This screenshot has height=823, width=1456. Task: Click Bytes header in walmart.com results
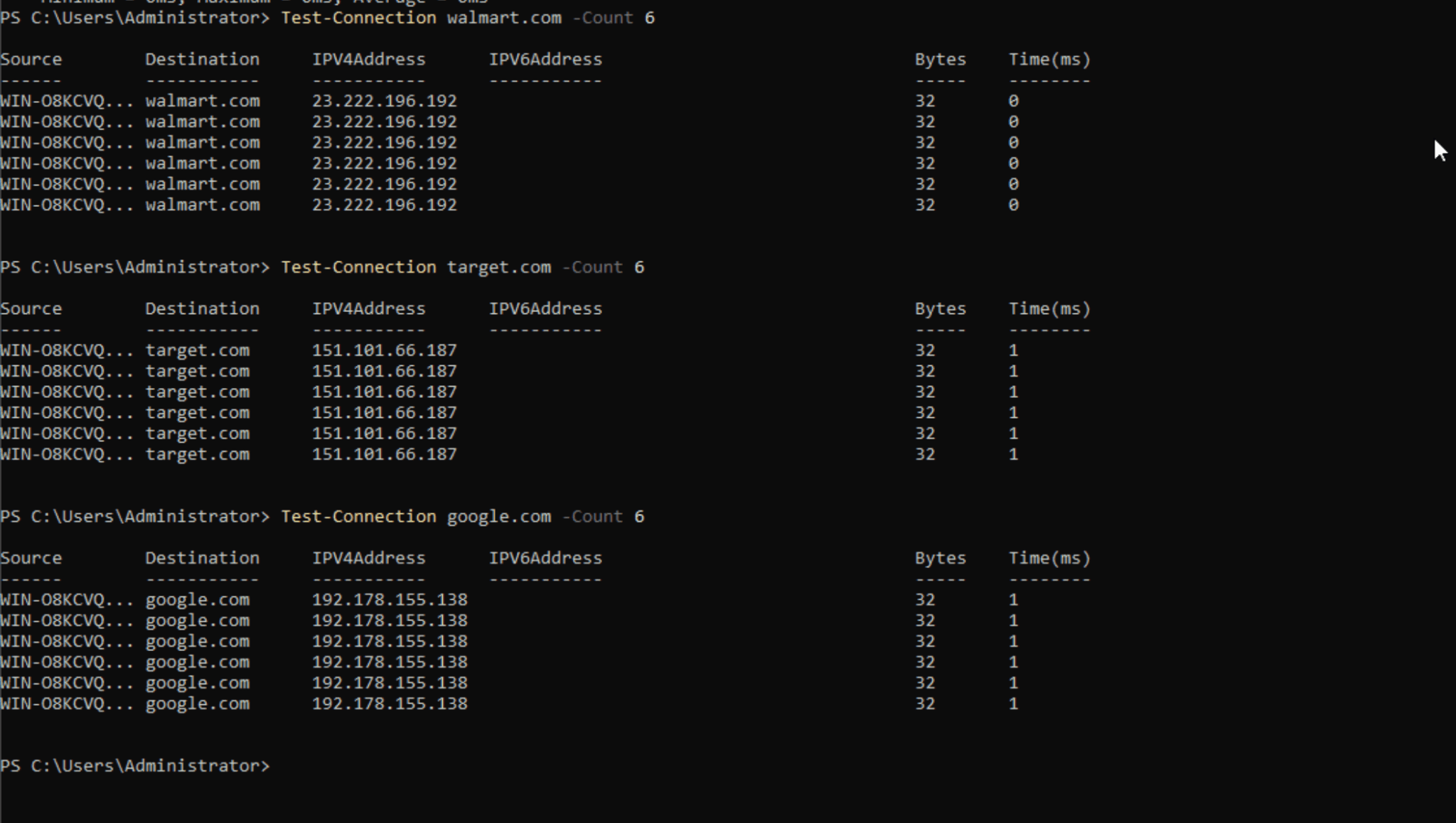coord(941,60)
